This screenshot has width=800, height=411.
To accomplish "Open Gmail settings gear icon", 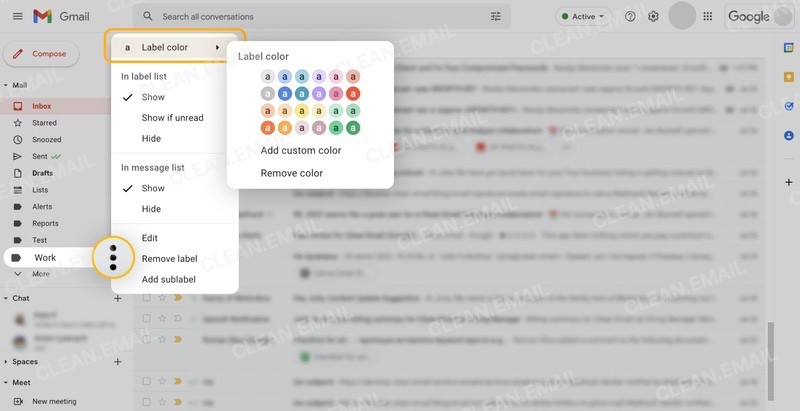I will tap(653, 17).
